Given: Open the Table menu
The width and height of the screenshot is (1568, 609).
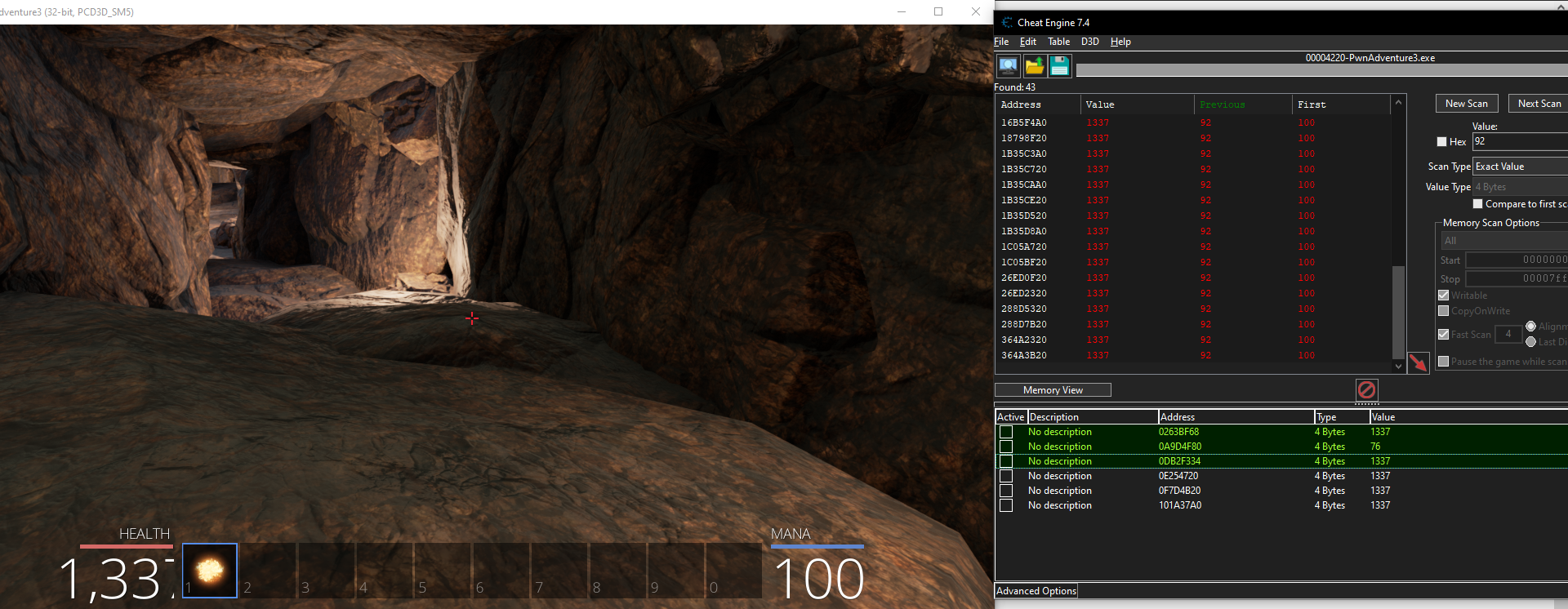Looking at the screenshot, I should pyautogui.click(x=1058, y=42).
